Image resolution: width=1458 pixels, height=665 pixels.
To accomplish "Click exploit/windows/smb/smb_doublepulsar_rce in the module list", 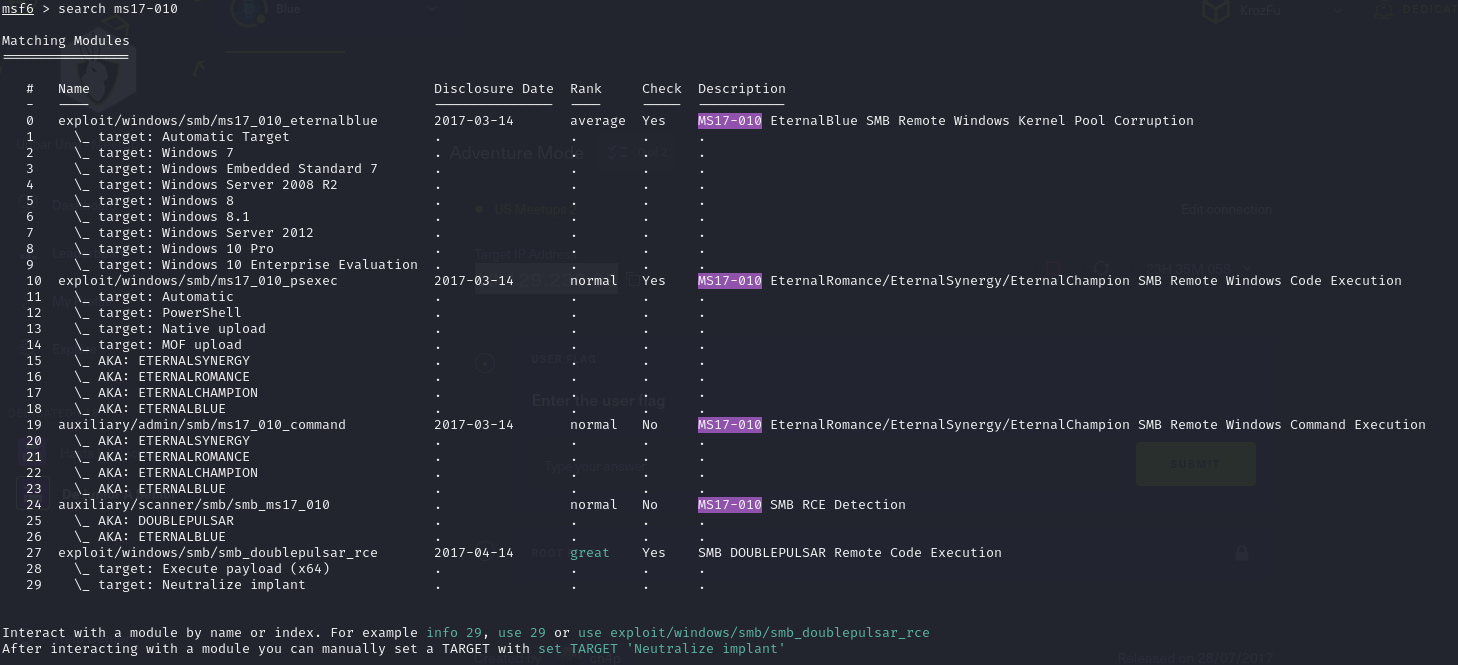I will point(217,553).
